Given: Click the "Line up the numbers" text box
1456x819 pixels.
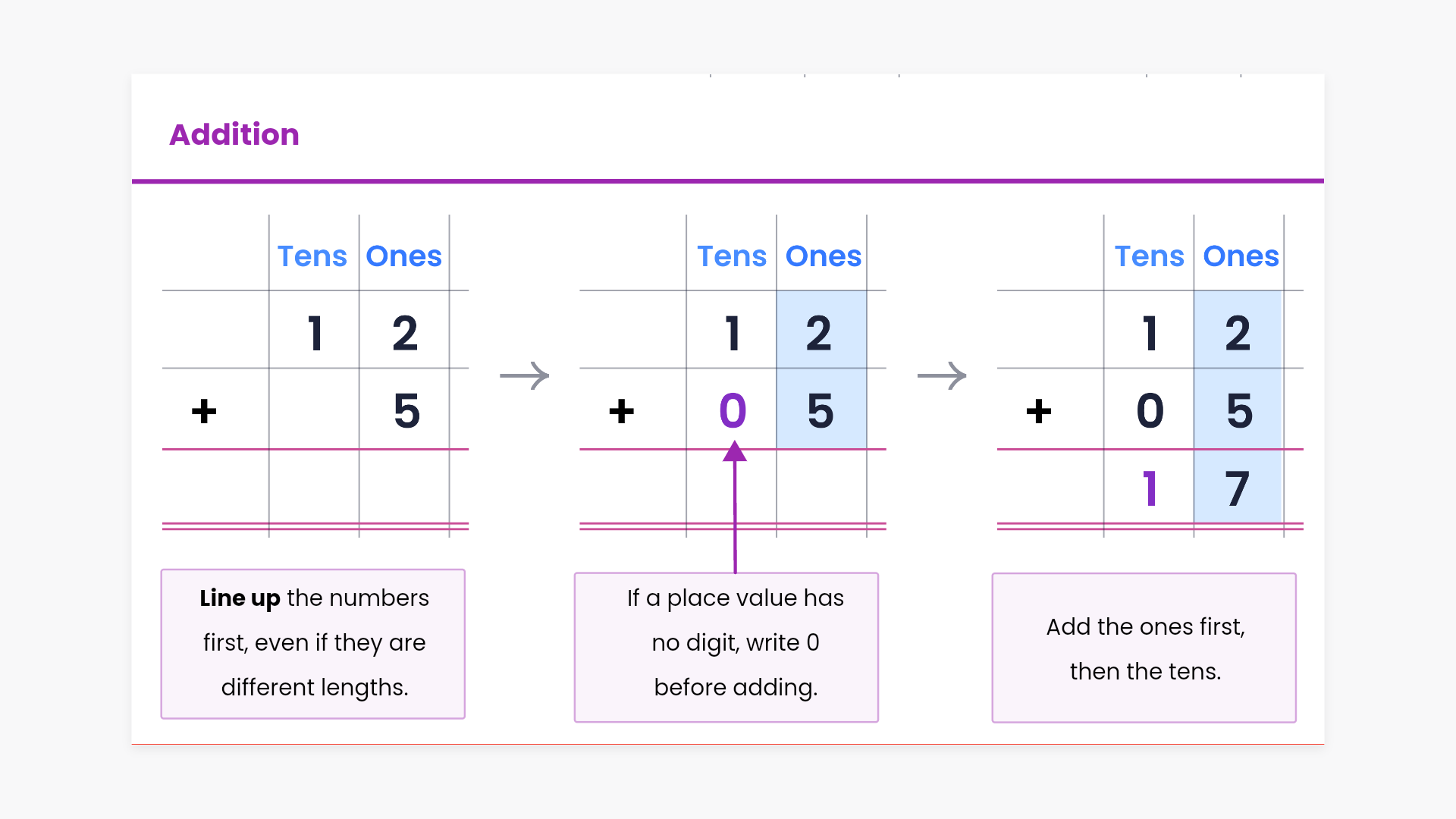Looking at the screenshot, I should coord(313,643).
